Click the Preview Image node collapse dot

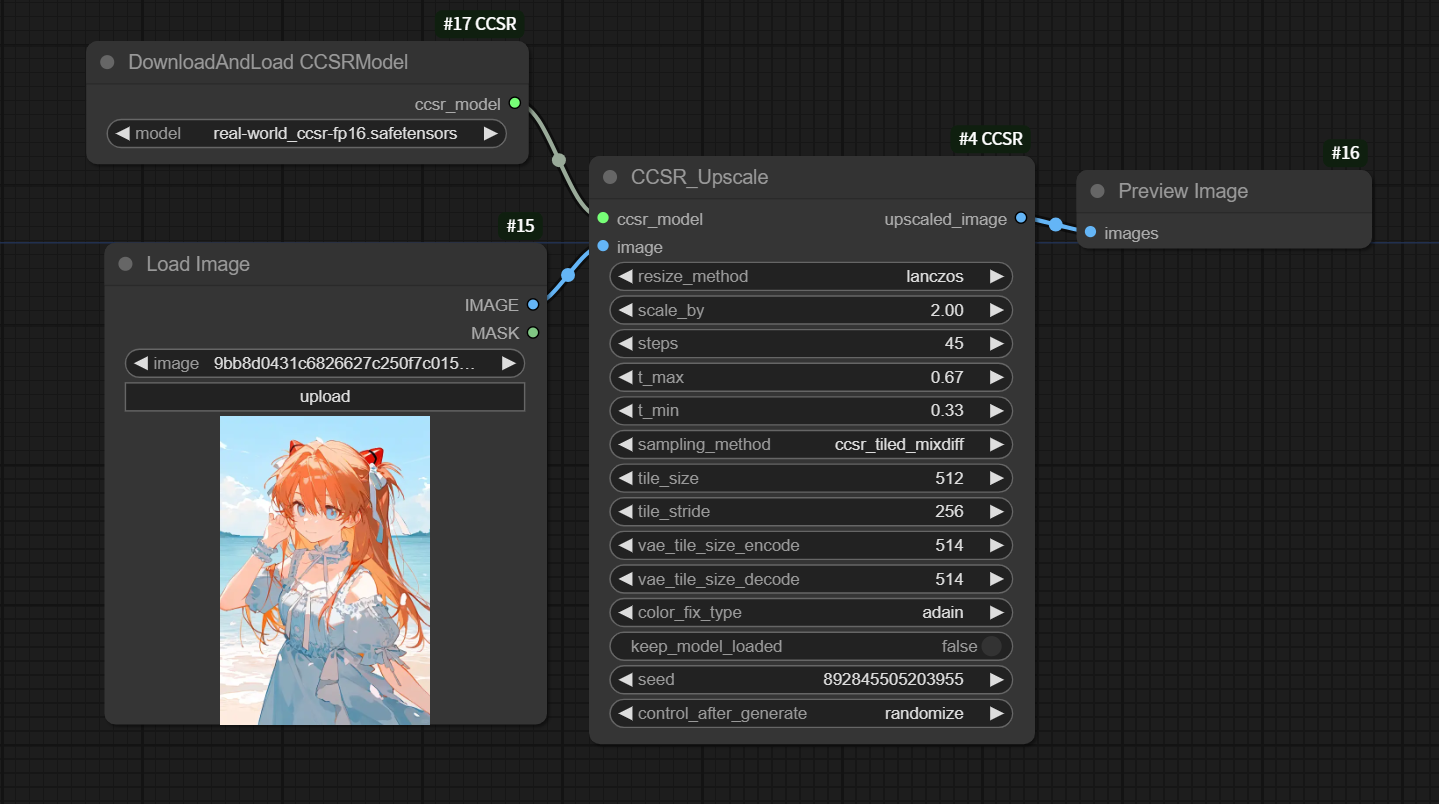click(1097, 191)
